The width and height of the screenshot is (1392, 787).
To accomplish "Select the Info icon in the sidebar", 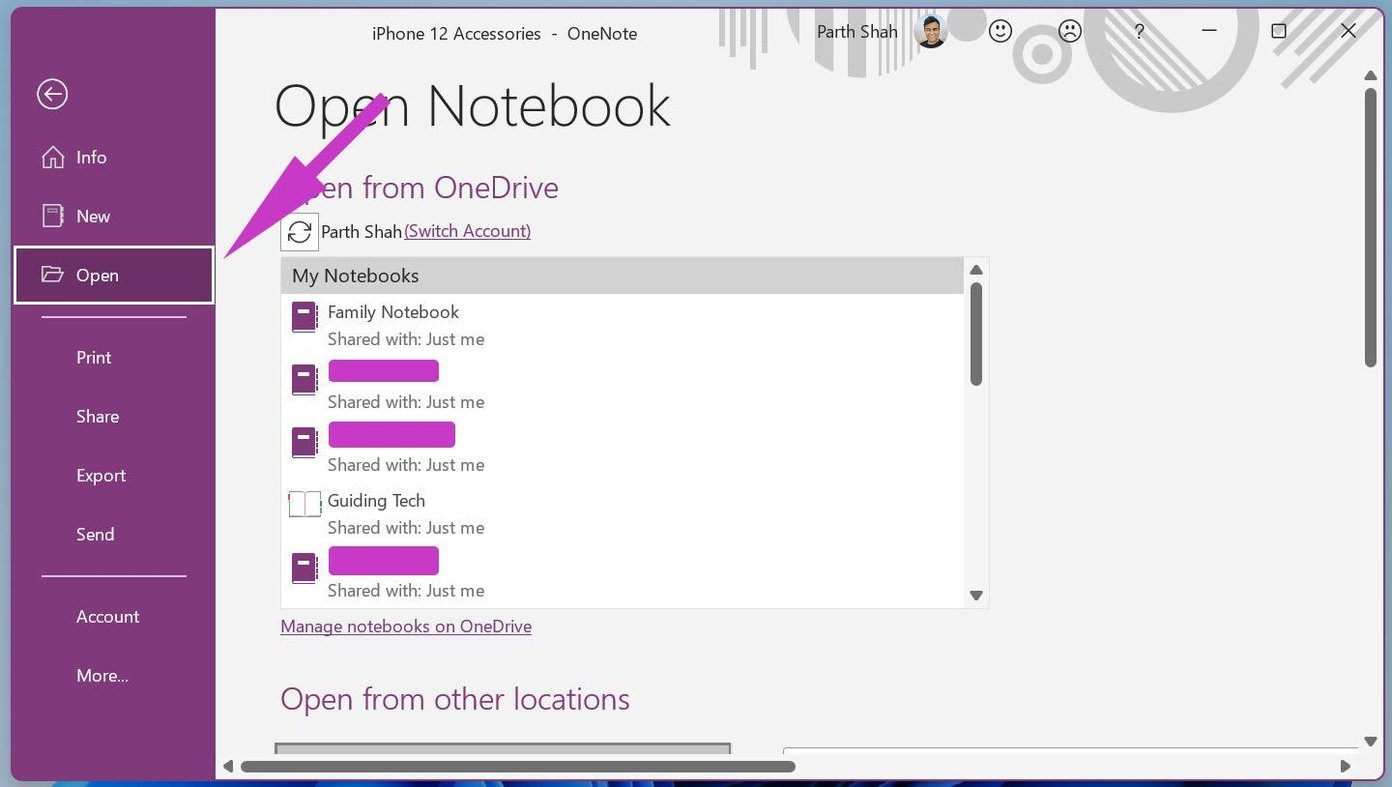I will tap(51, 157).
